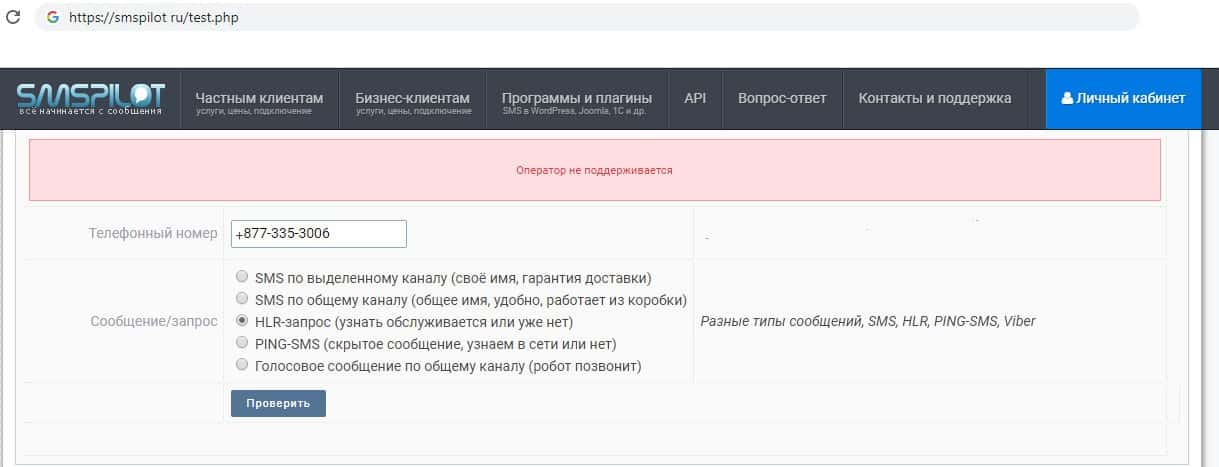Click the Оператор не поддерживается error message
The width and height of the screenshot is (1219, 467).
click(594, 170)
